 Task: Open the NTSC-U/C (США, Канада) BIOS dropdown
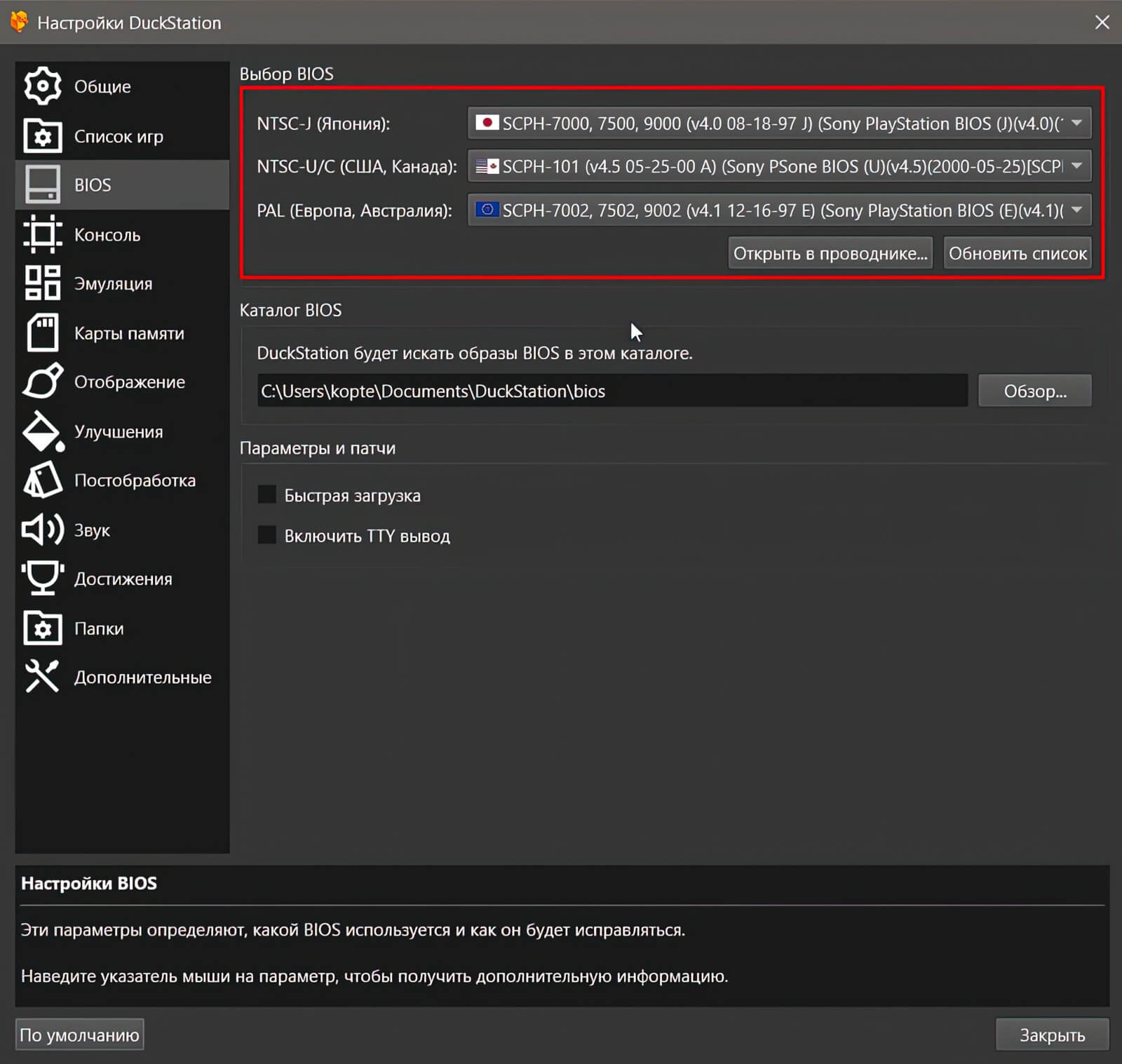(x=779, y=166)
